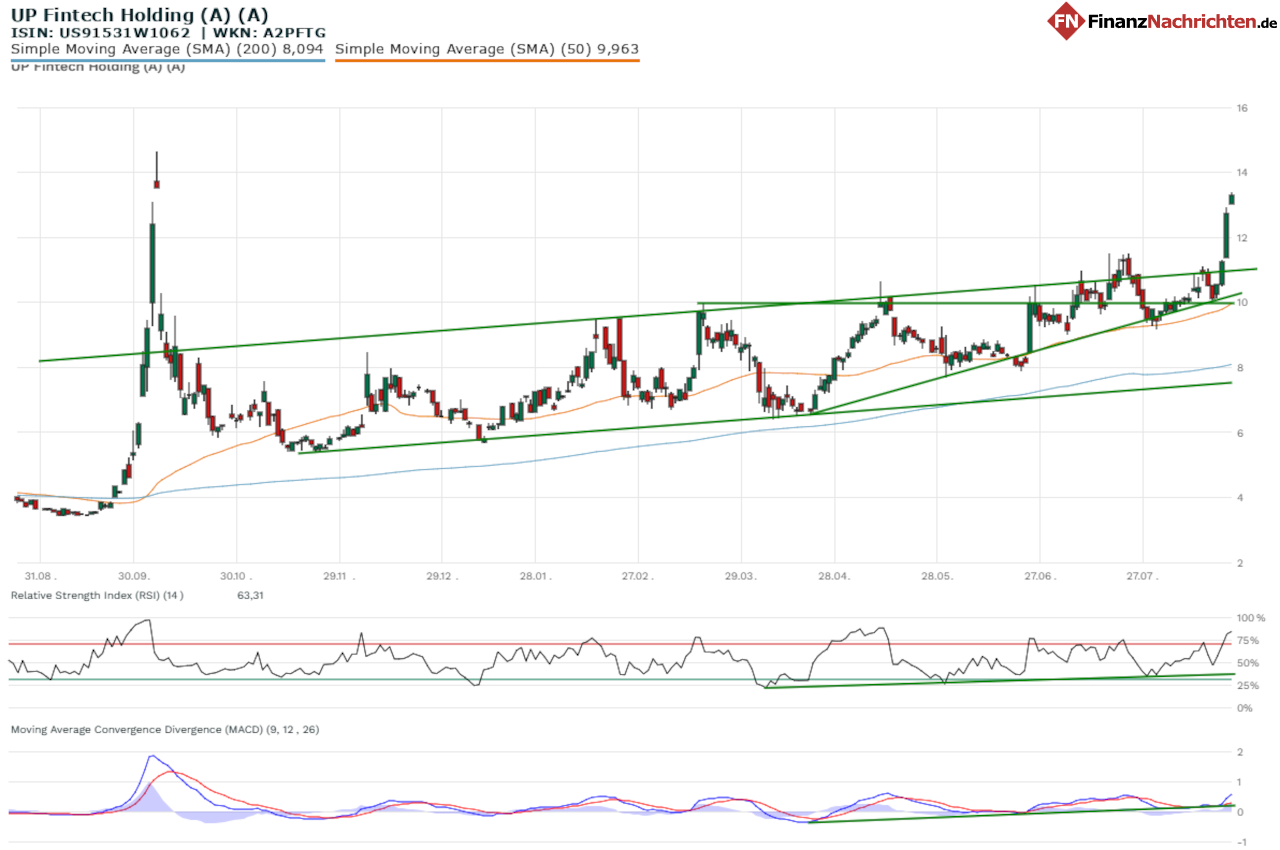This screenshot has height=850, width=1280.
Task: Click the orange SMA 50 legend line
Action: [487, 60]
